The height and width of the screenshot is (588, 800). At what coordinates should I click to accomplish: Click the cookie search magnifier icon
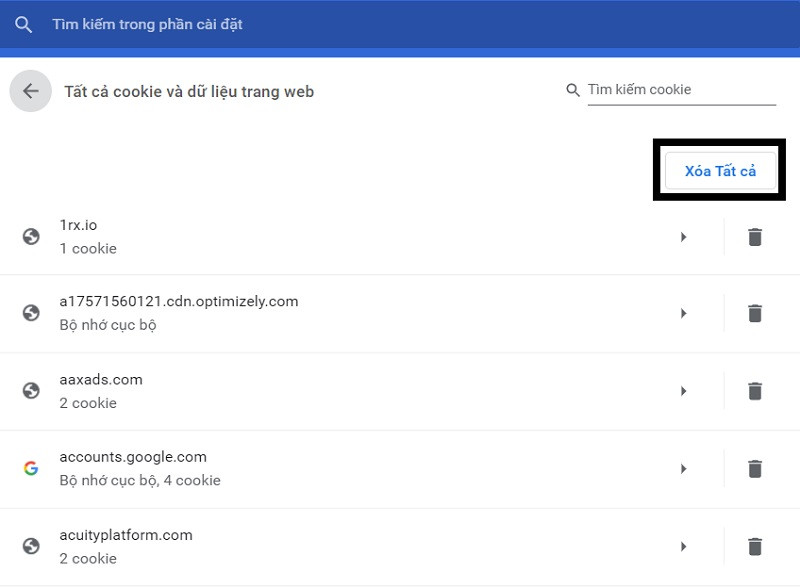573,90
